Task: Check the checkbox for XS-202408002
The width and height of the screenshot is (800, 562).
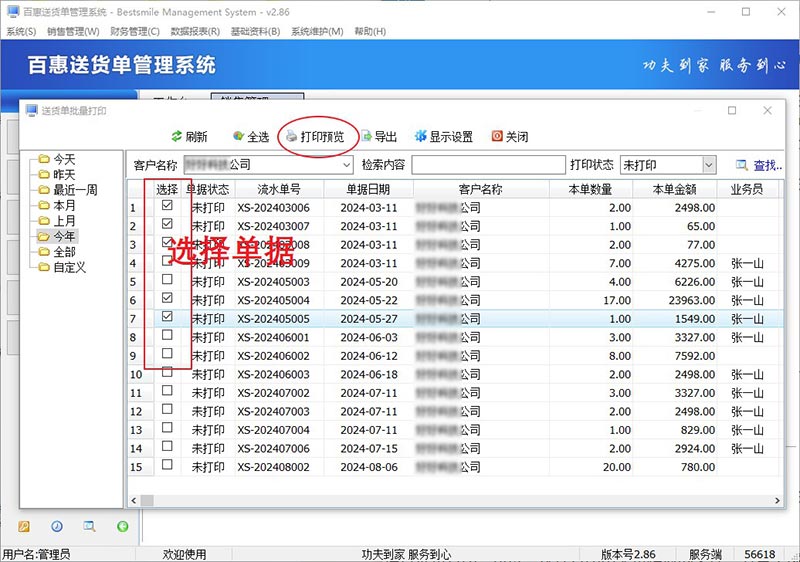Action: coord(167,464)
